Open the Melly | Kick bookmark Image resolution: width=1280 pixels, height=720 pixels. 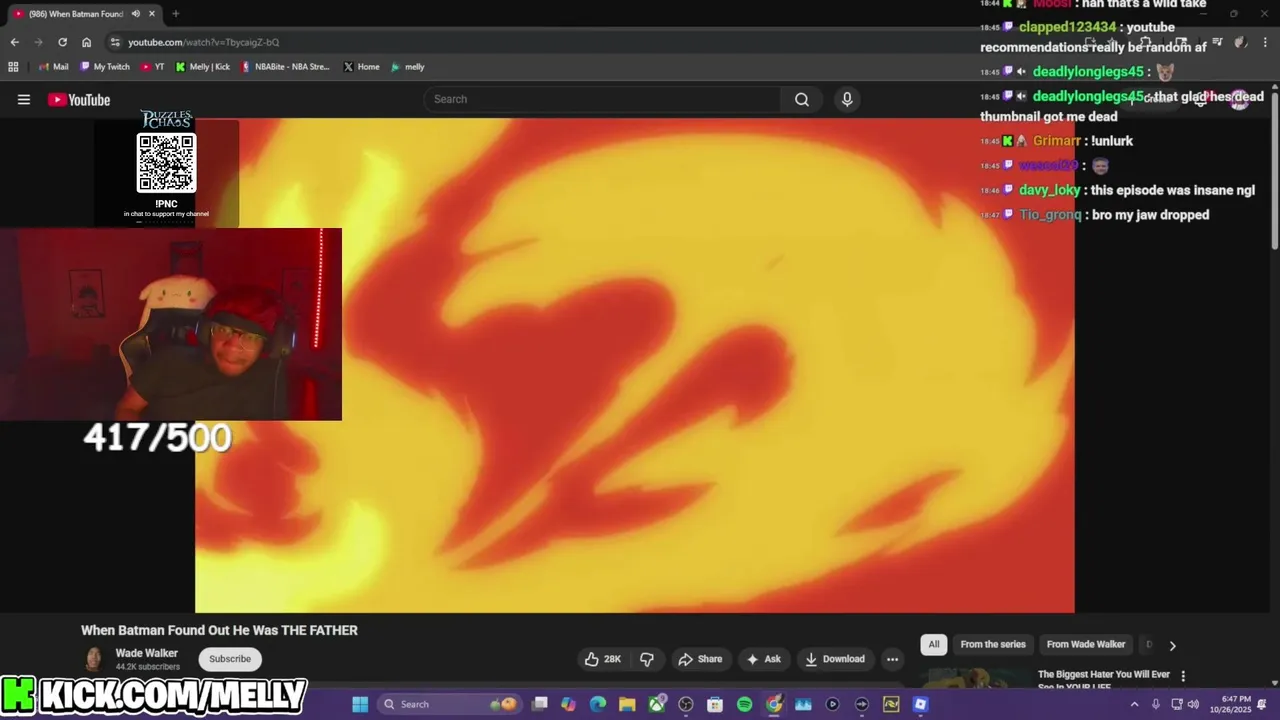[x=203, y=67]
